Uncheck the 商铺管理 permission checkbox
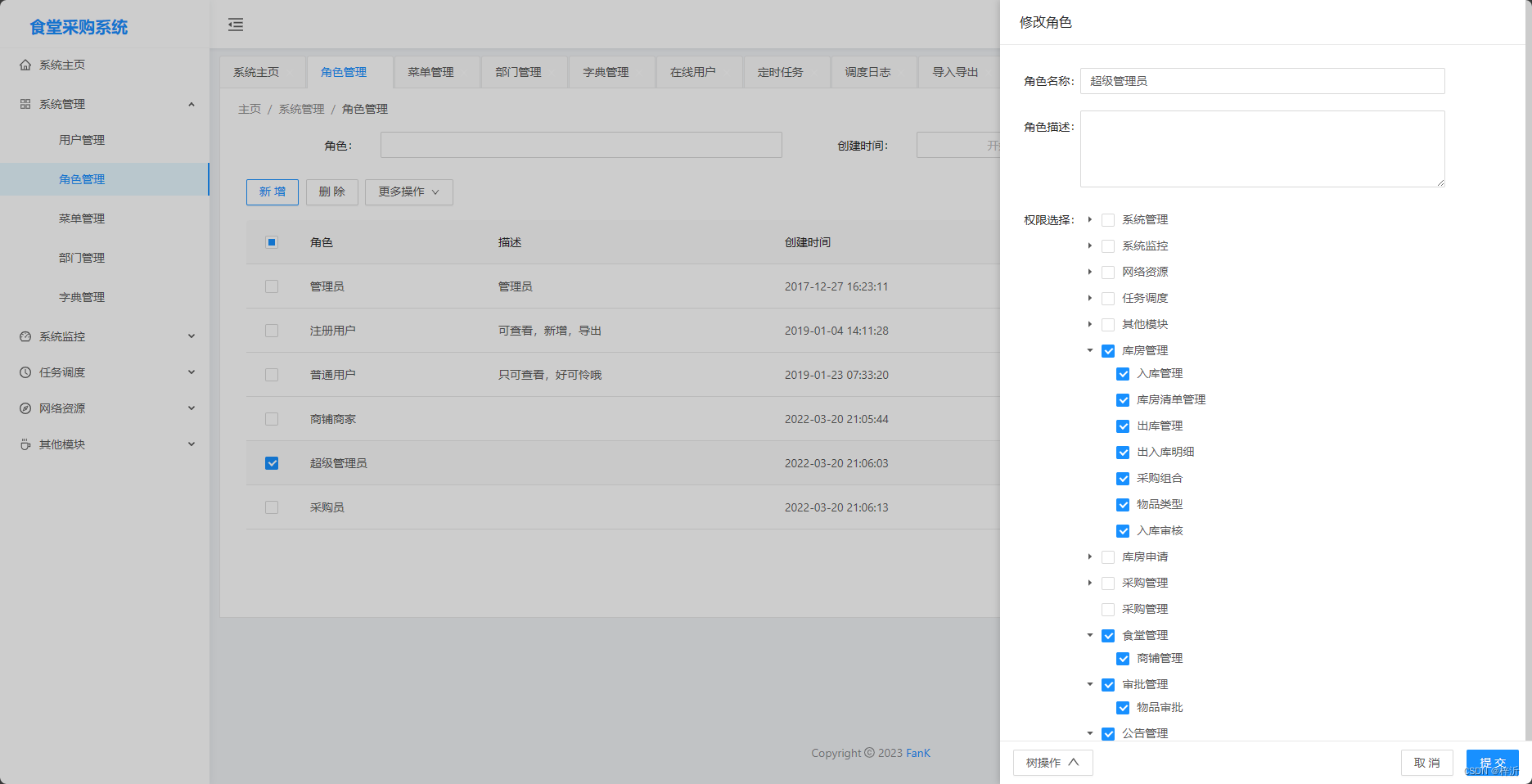 tap(1123, 659)
